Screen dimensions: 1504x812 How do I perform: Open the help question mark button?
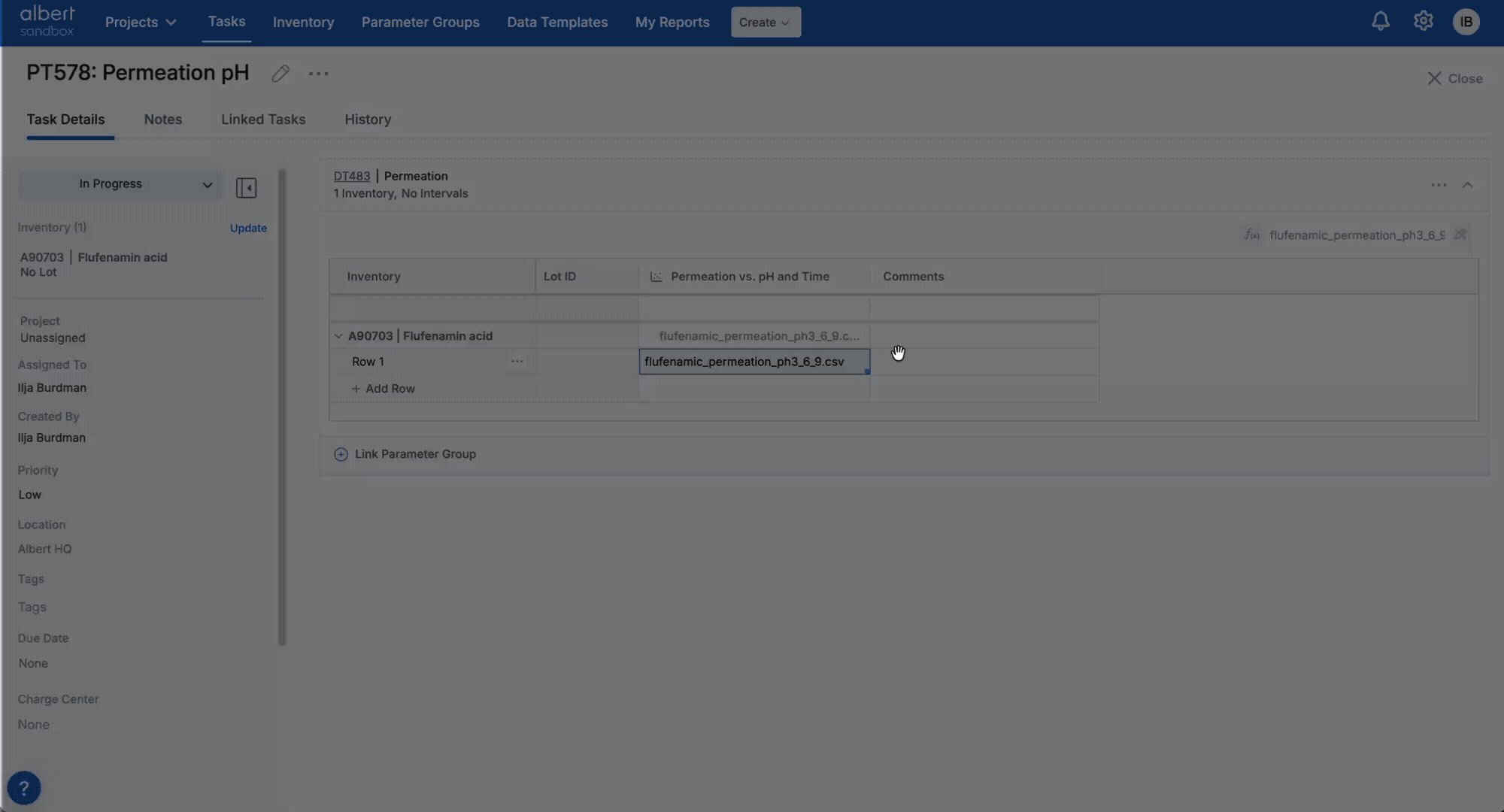pyautogui.click(x=23, y=787)
